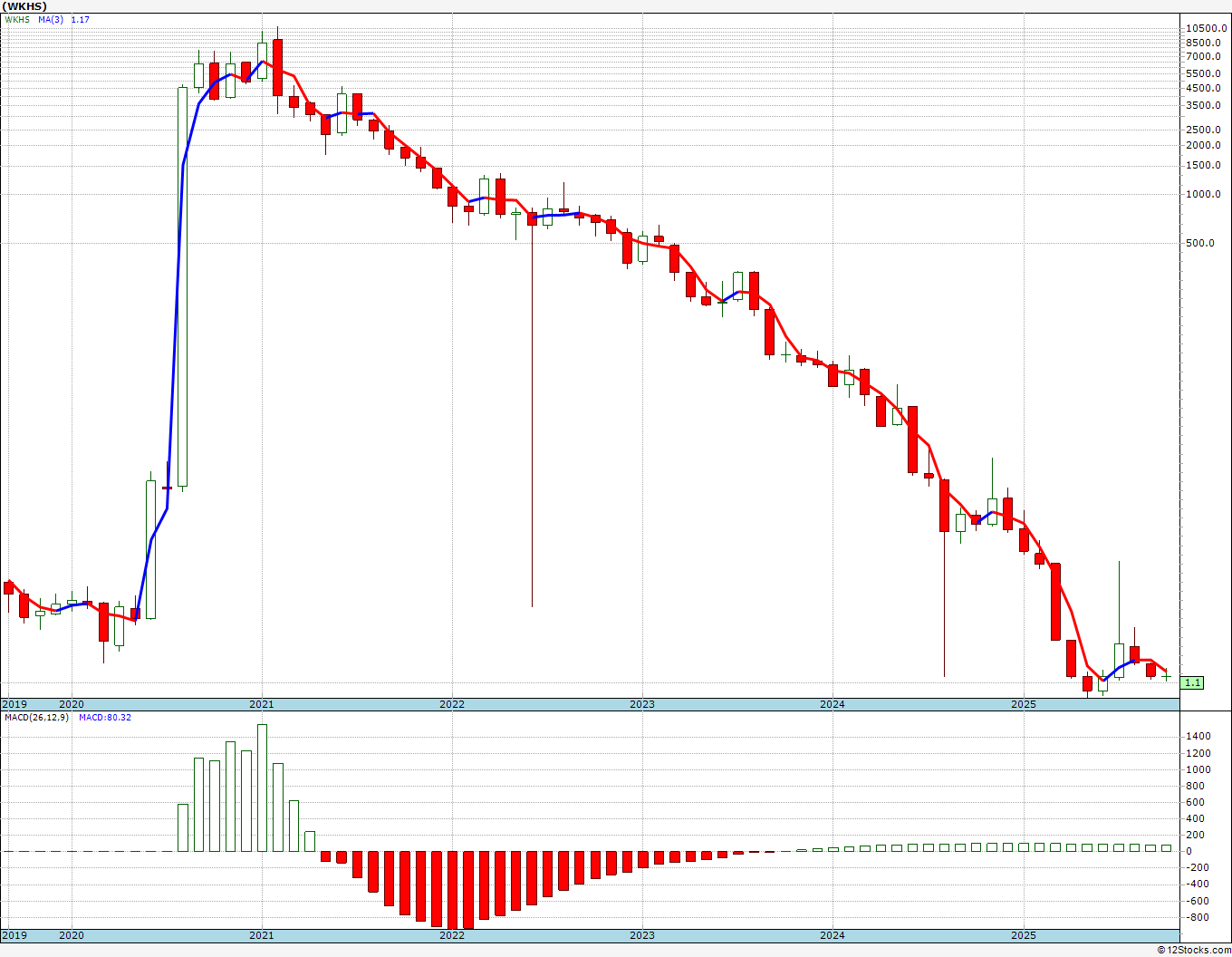Image resolution: width=1232 pixels, height=957 pixels.
Task: Click 2019 on the MACD panel time axis
Action: click(14, 934)
